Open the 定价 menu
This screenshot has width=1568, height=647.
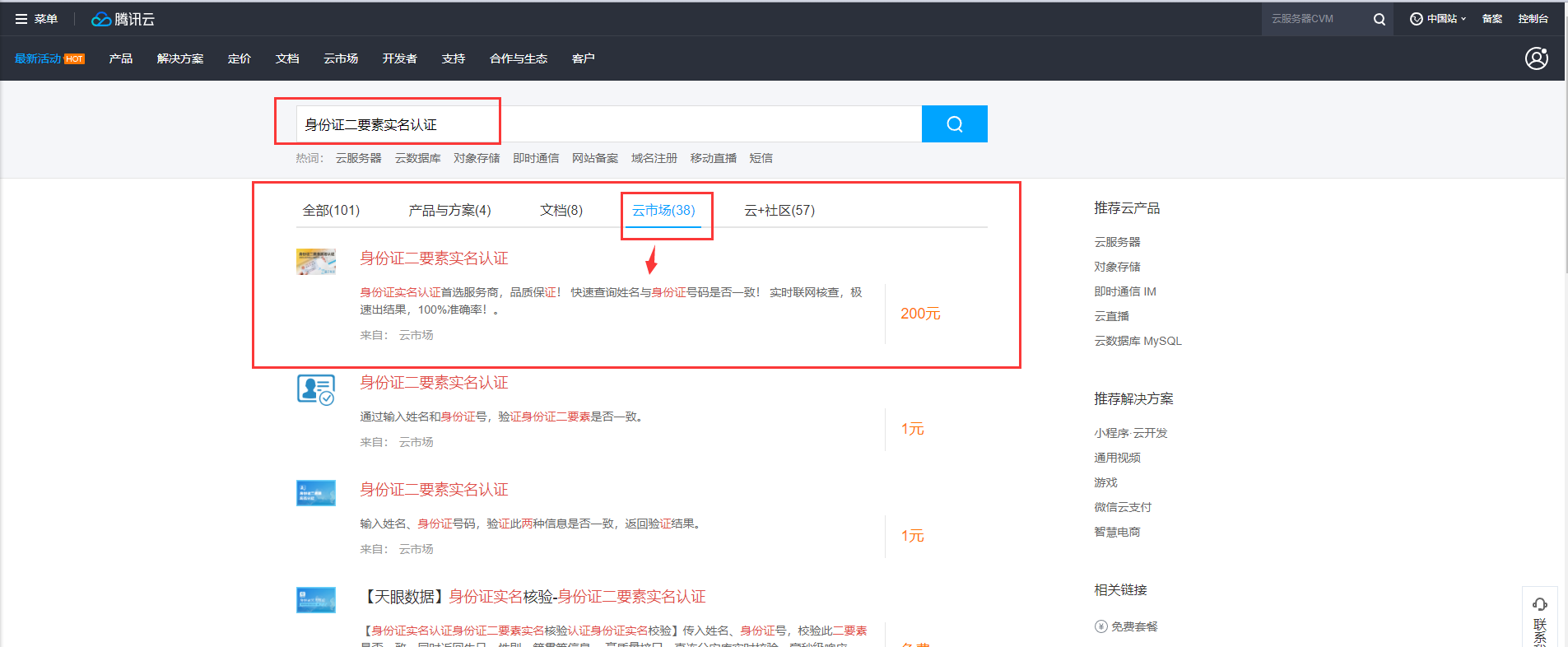(x=240, y=58)
